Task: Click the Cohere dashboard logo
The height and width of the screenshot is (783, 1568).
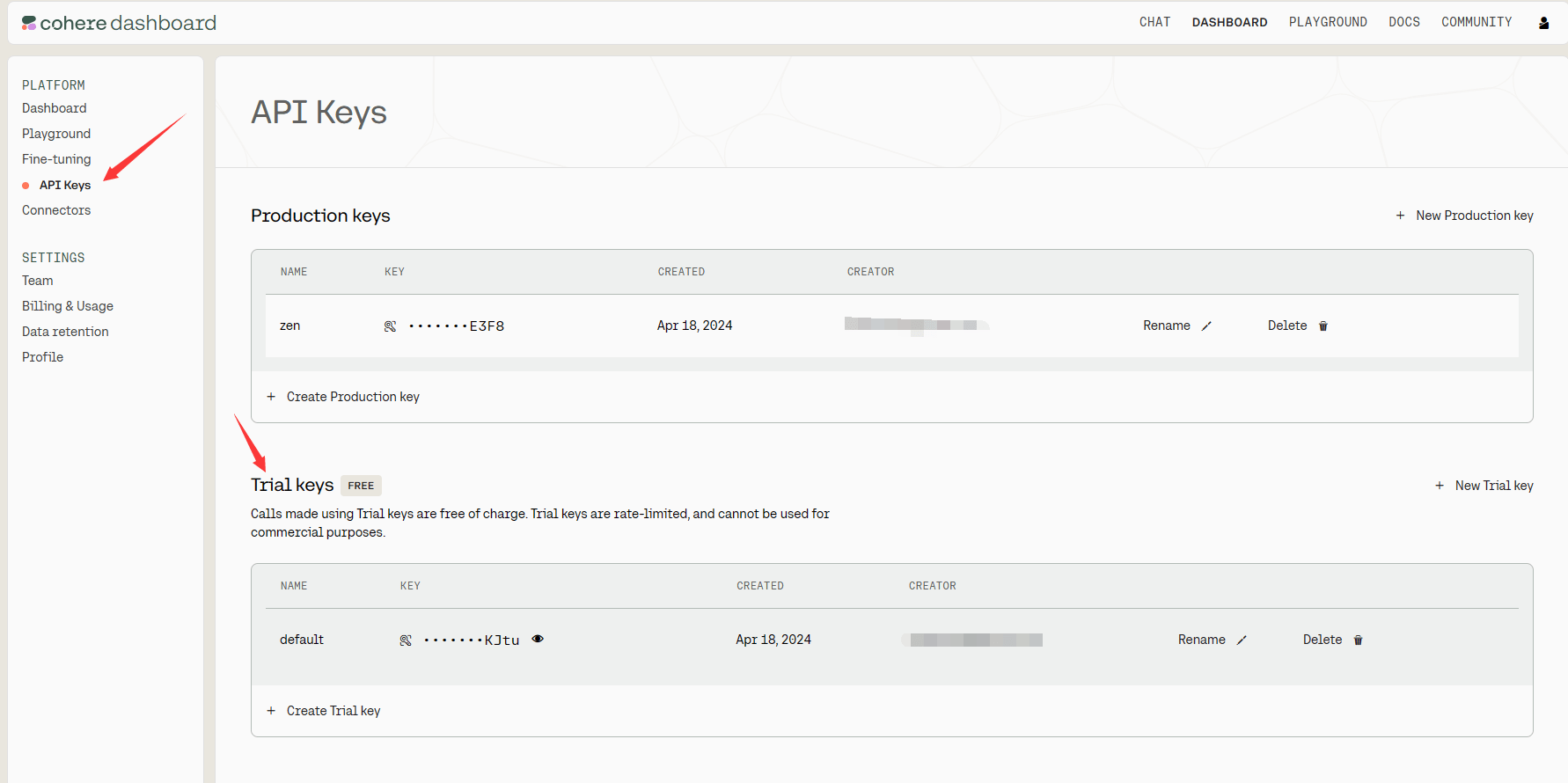Action: (119, 23)
